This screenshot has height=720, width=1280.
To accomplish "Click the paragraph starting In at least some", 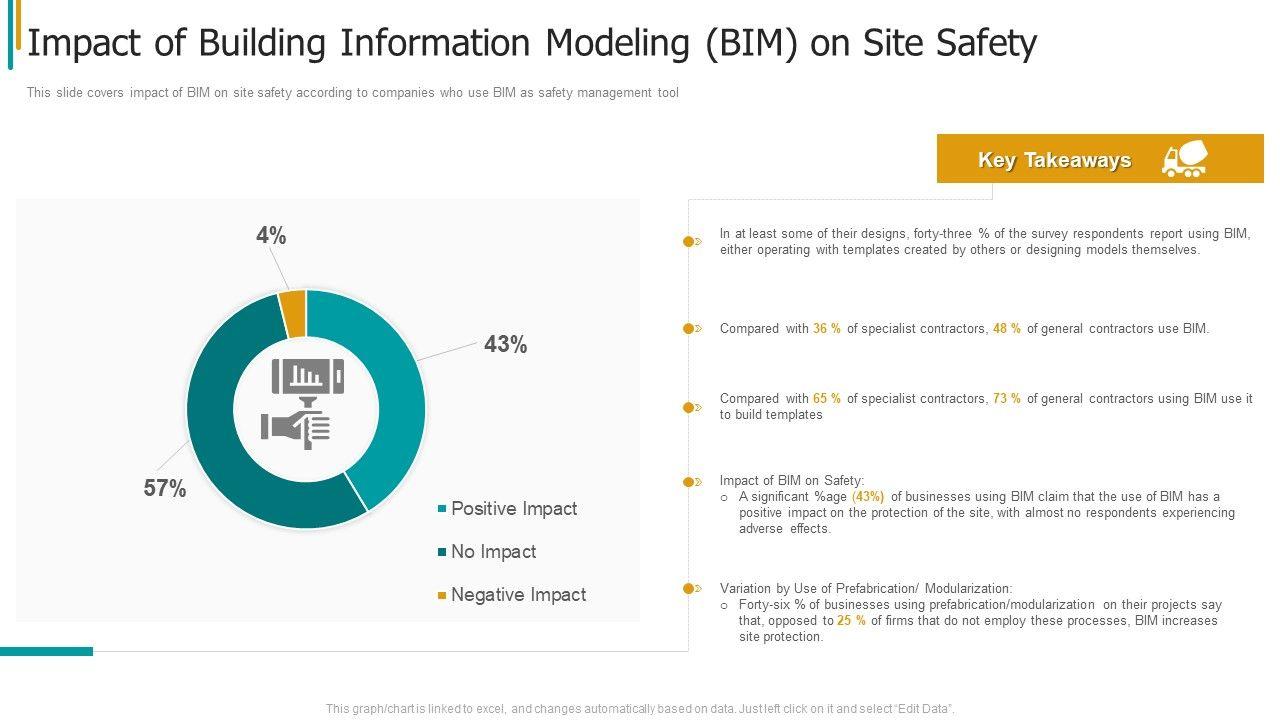I will click(x=985, y=242).
